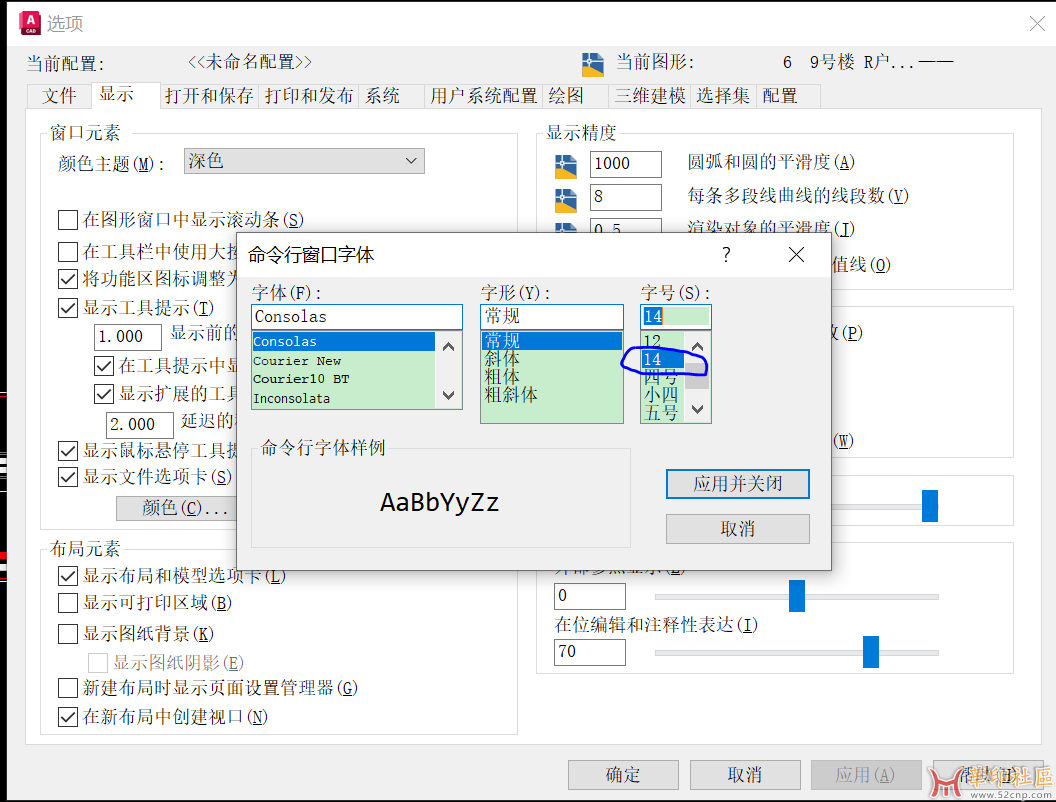Toggle 显示布局和模型选项卡 checkbox
1056x802 pixels.
(67, 576)
